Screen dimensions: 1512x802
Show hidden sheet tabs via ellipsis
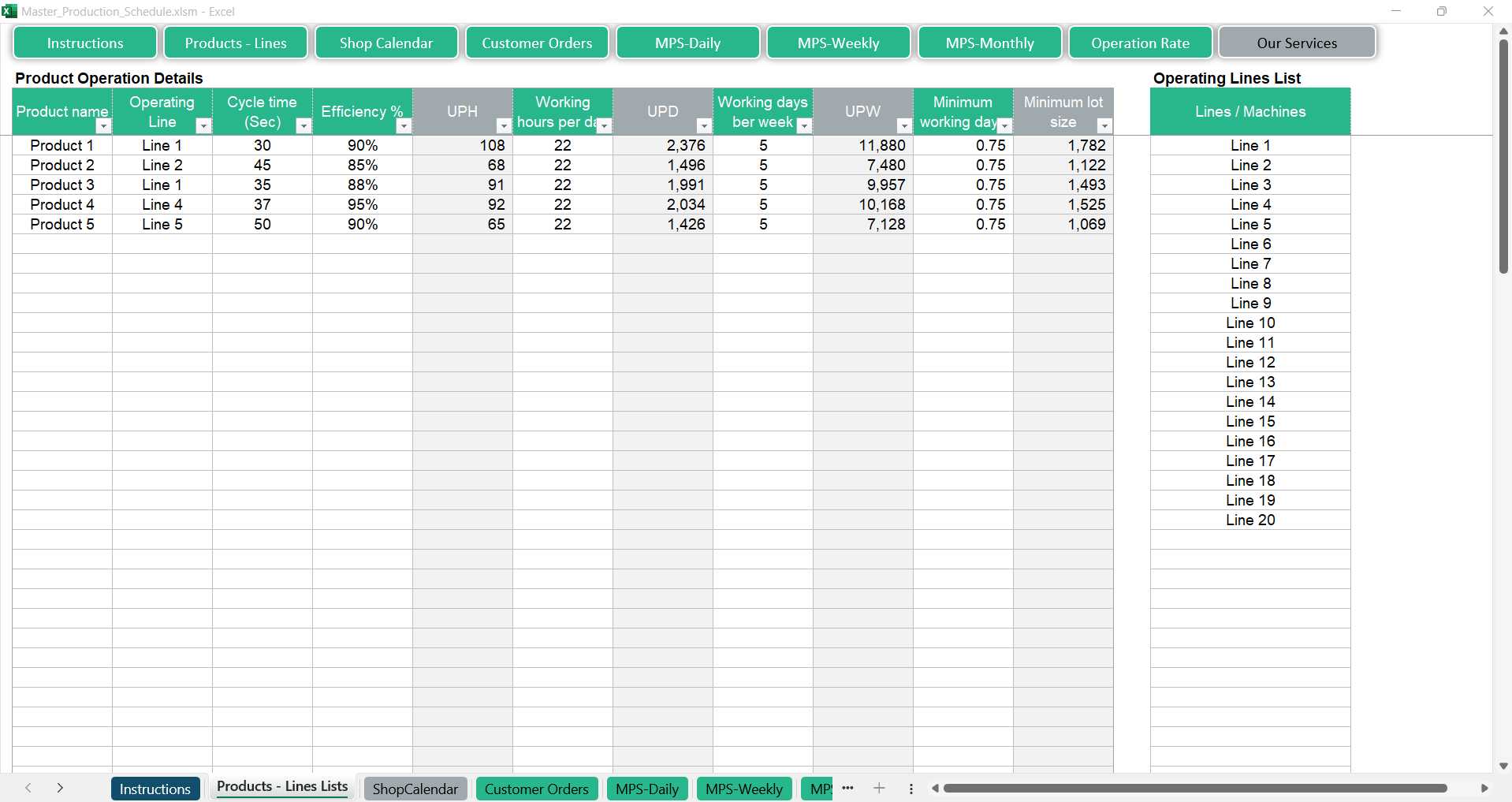[847, 788]
